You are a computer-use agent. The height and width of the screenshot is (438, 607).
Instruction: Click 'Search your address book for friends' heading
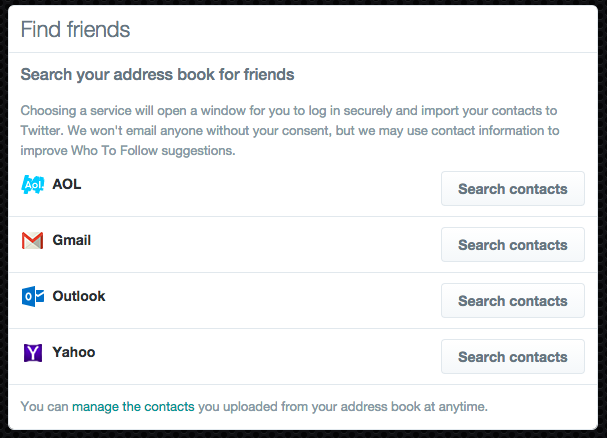[x=157, y=75]
